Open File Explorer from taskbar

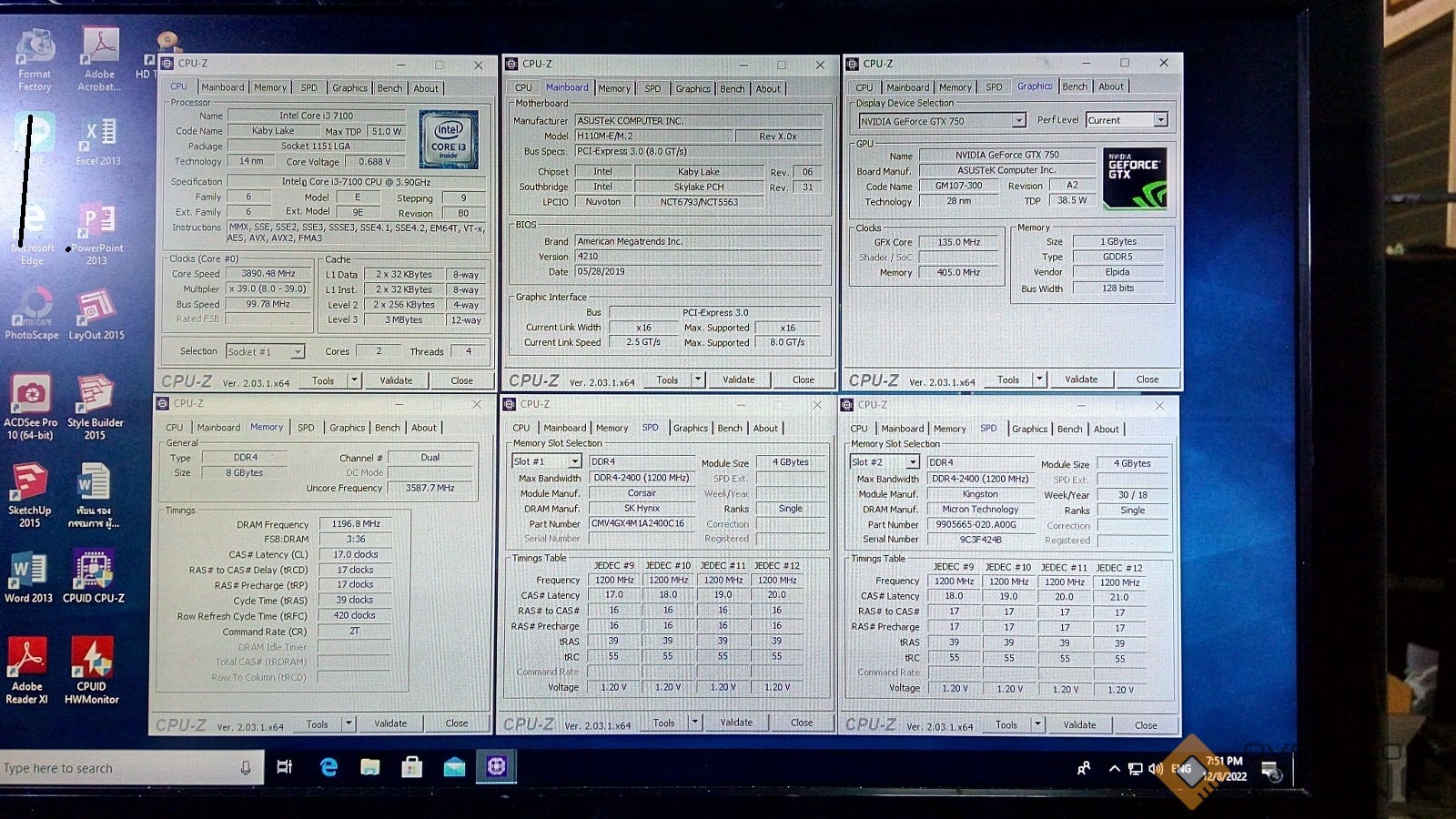(x=370, y=767)
